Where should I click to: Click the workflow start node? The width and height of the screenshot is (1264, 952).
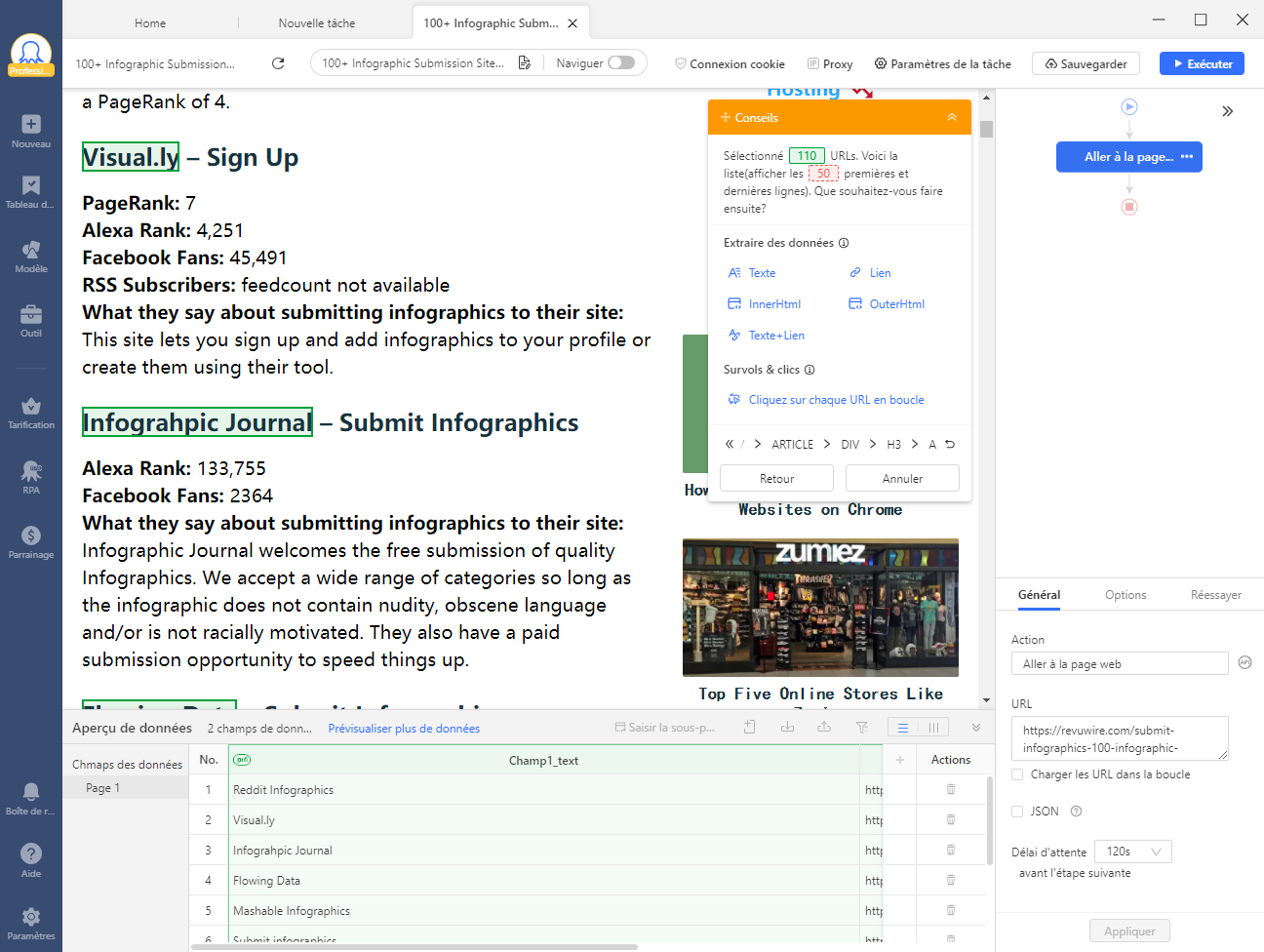[x=1129, y=106]
